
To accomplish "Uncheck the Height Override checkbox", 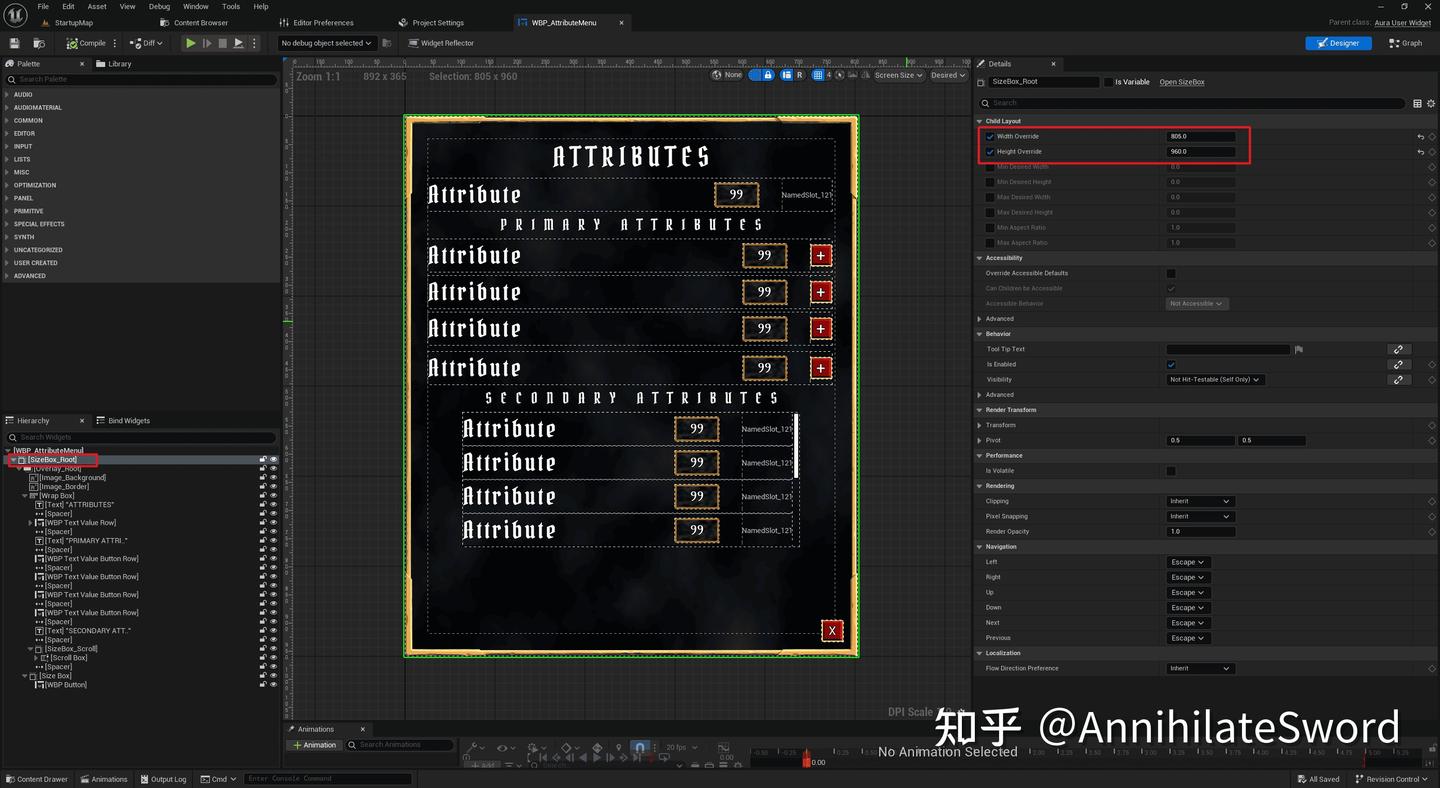I will [x=989, y=151].
